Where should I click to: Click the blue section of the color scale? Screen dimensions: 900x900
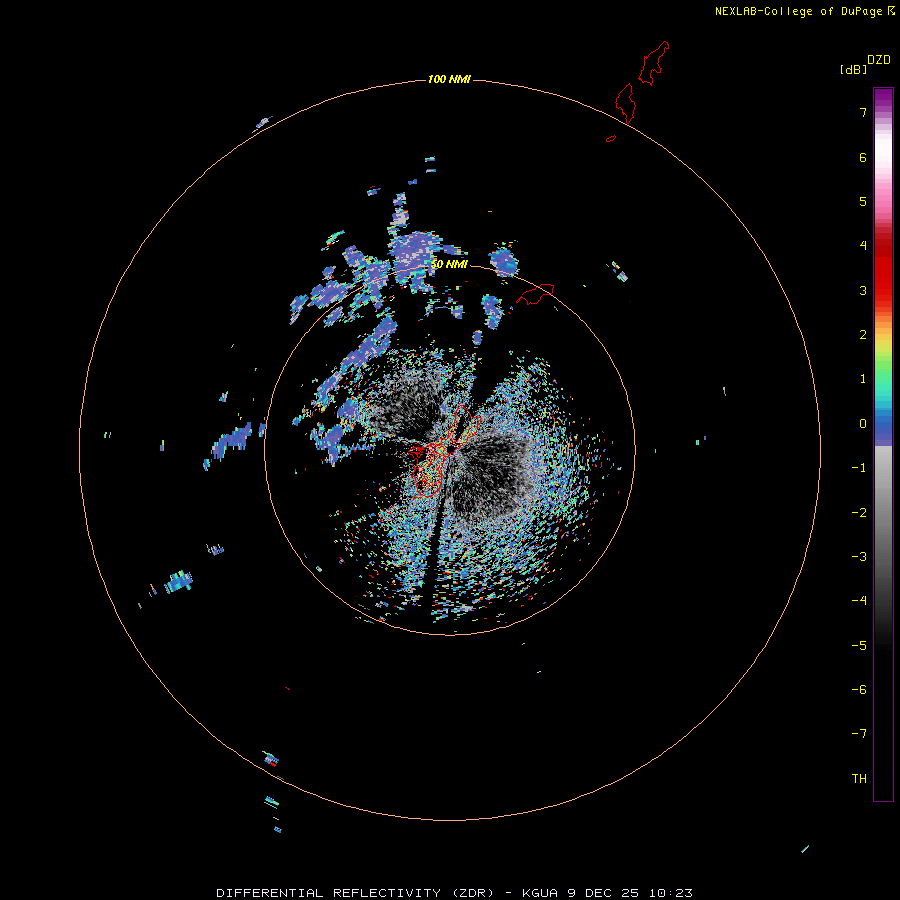click(883, 428)
